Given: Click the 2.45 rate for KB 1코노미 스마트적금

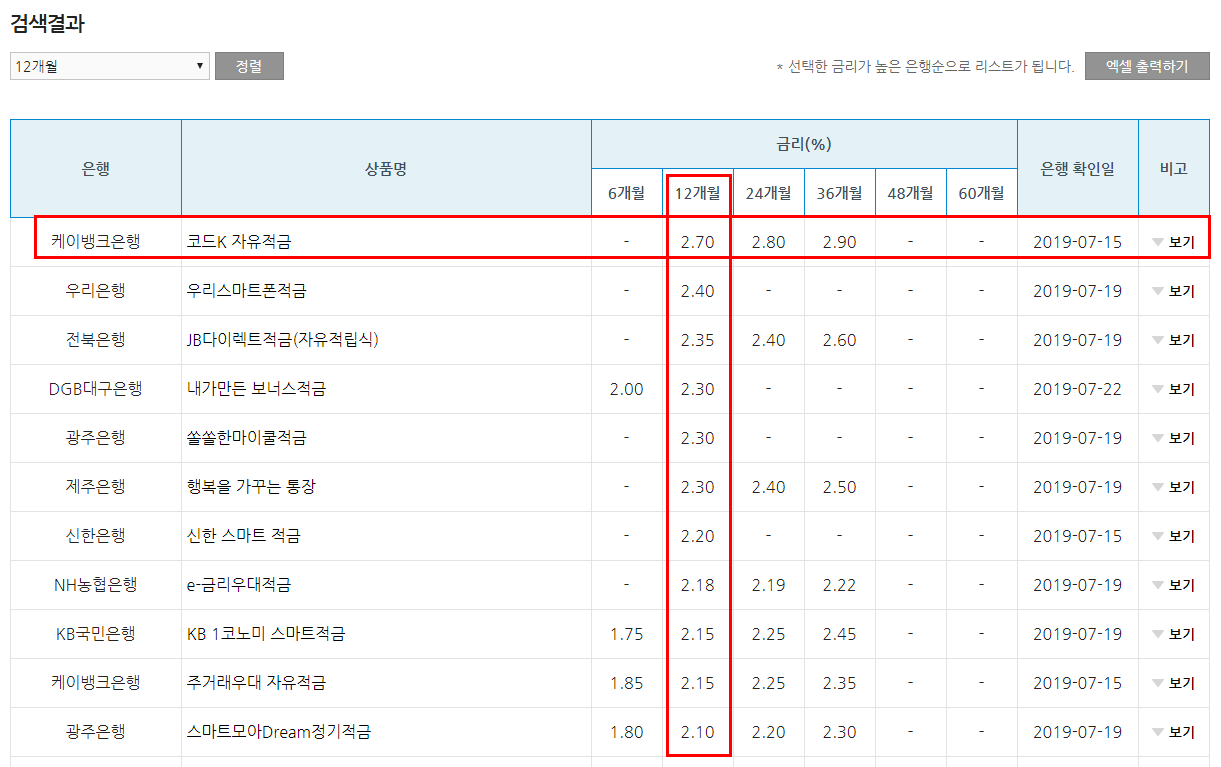Looking at the screenshot, I should (840, 634).
